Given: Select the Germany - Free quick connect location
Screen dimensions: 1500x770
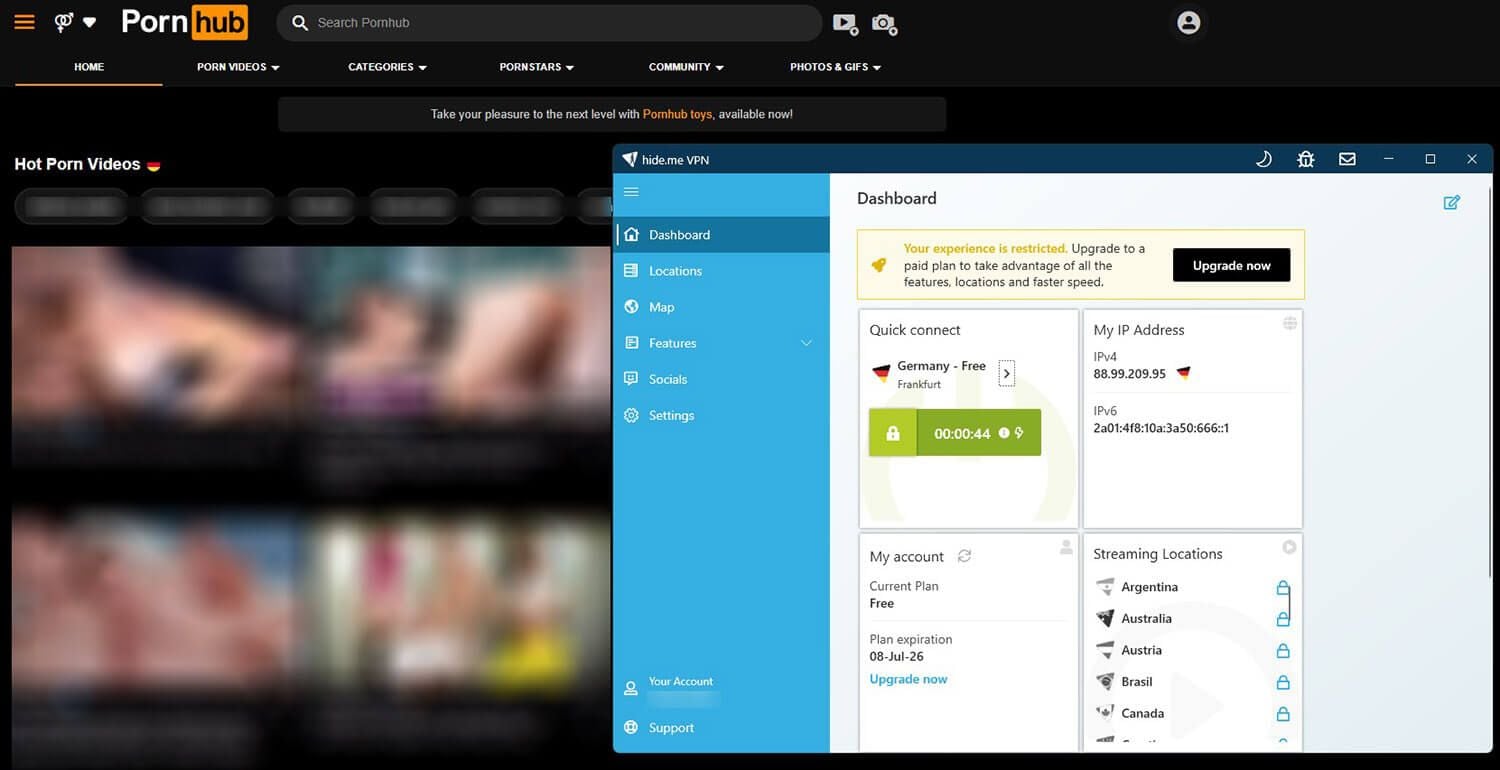Looking at the screenshot, I should coord(930,374).
